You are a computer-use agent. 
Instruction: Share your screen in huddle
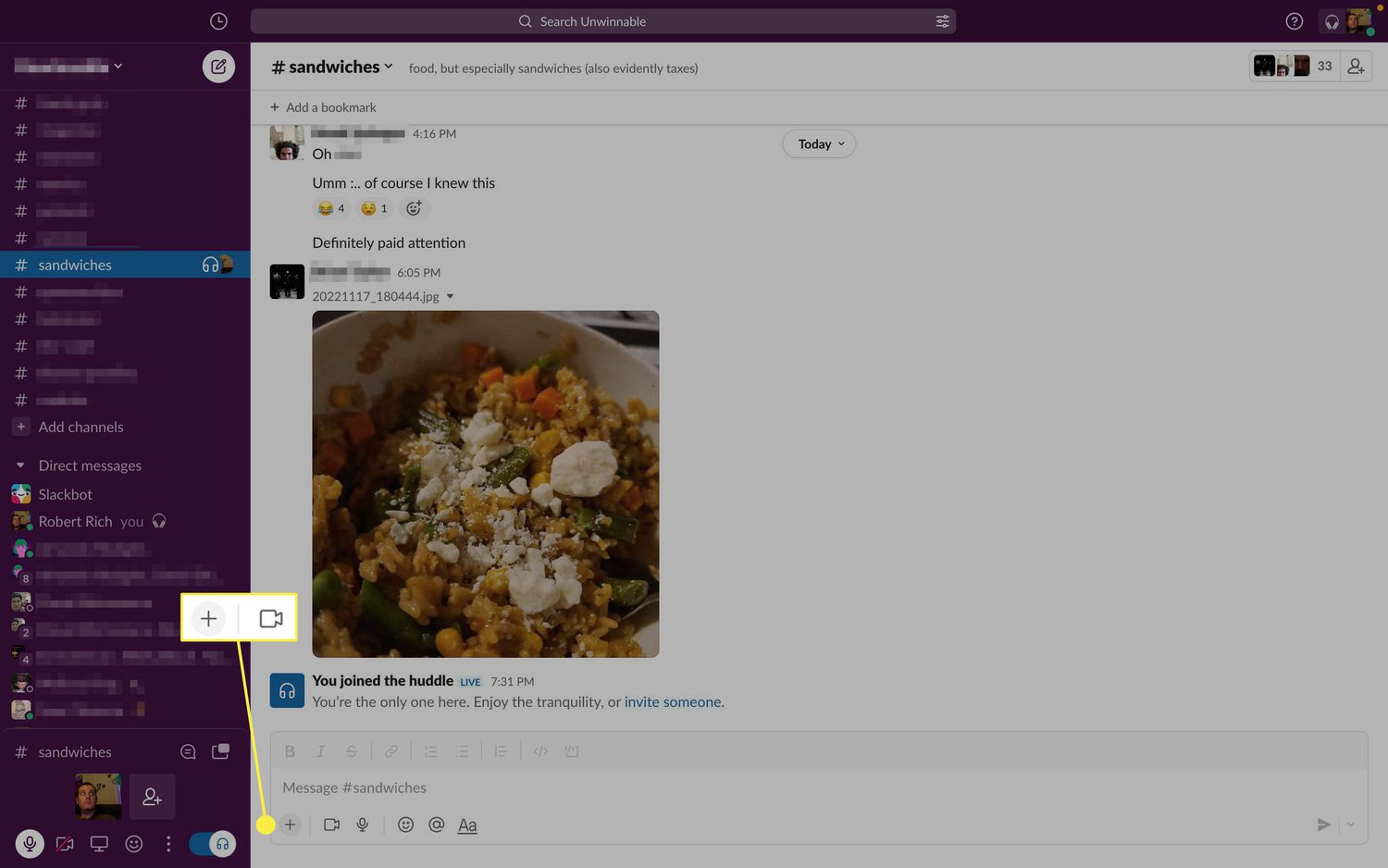pyautogui.click(x=99, y=844)
